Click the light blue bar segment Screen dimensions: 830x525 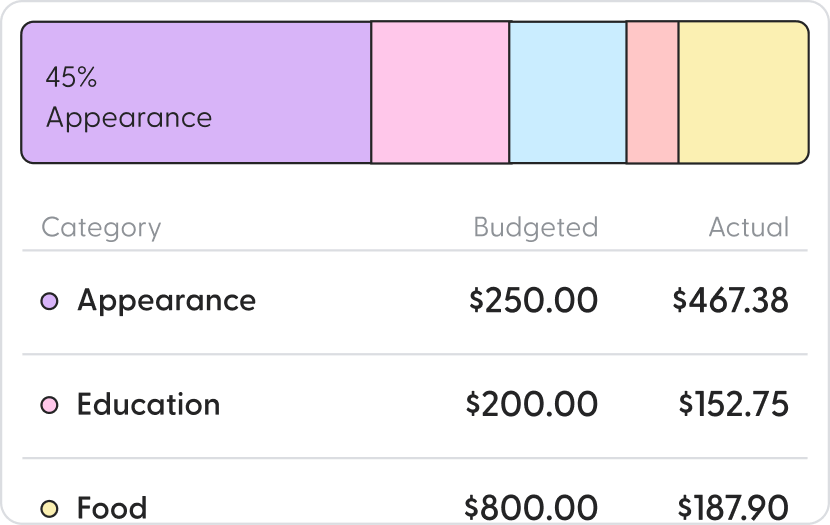568,92
